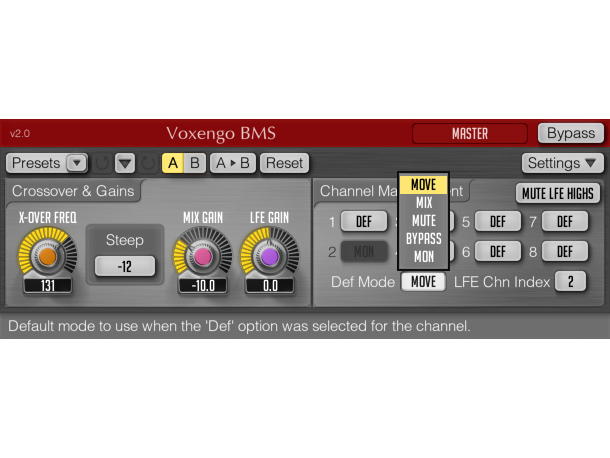Click the LFE Gain value 0.0
Viewport: 610px width, 458px height.
click(269, 286)
